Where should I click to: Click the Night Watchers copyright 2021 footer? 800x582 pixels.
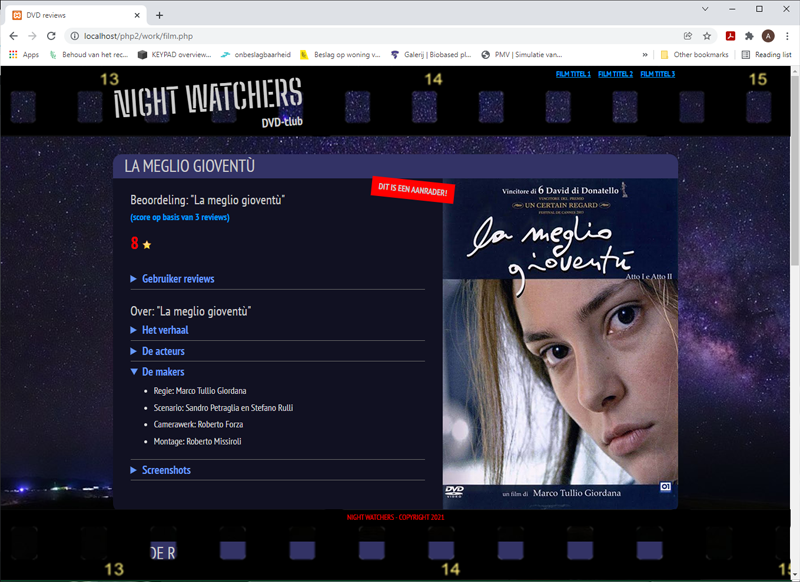click(x=395, y=517)
